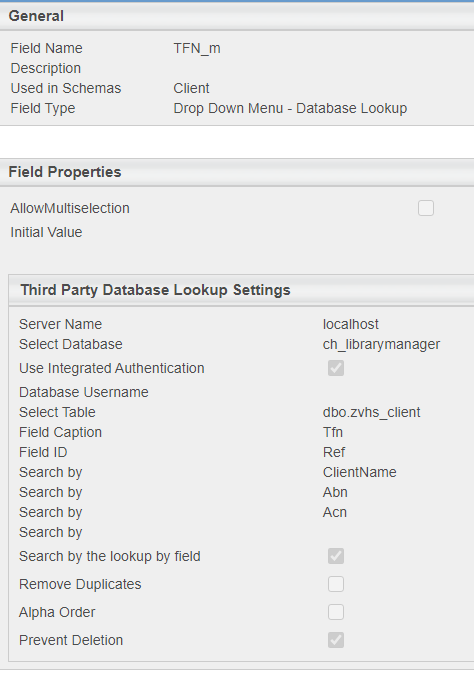Click the Acn search by value
The image size is (474, 683).
[335, 512]
